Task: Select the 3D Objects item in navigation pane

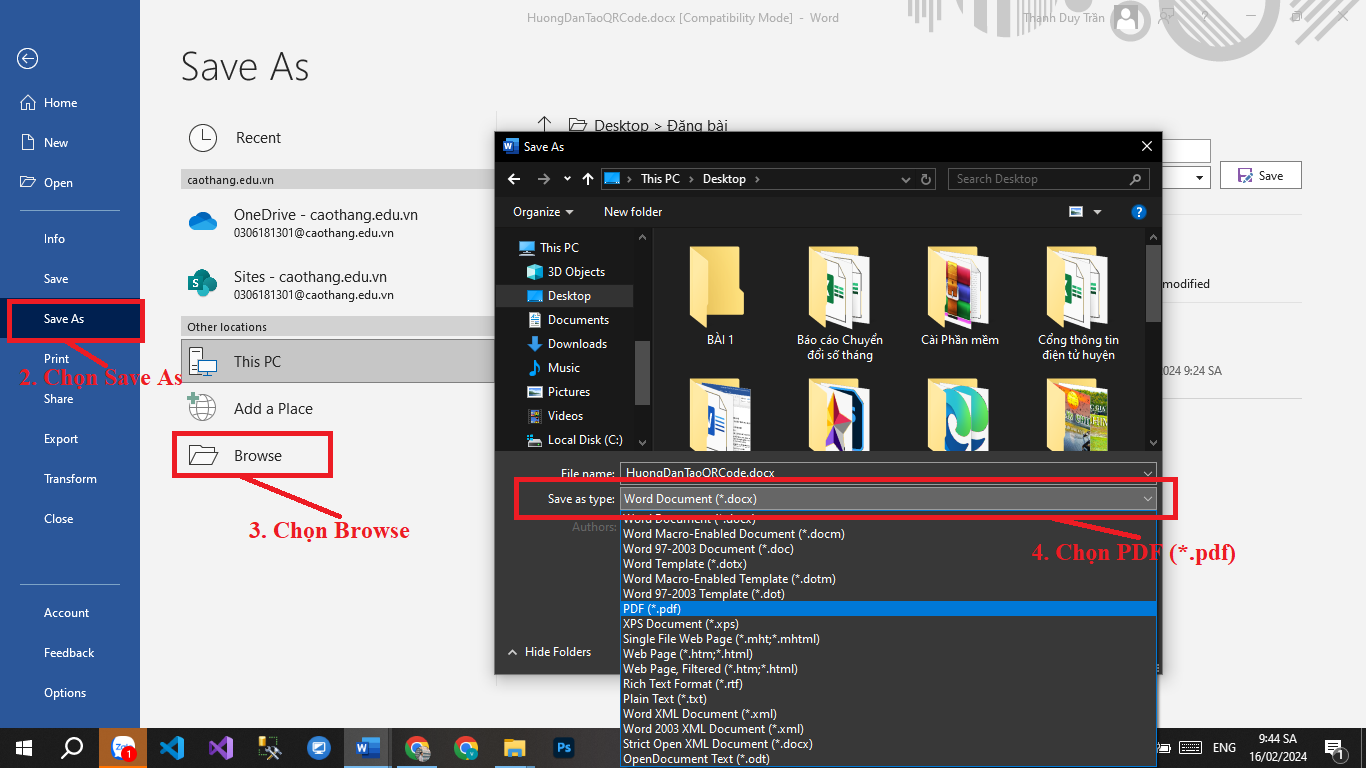Action: tap(565, 272)
